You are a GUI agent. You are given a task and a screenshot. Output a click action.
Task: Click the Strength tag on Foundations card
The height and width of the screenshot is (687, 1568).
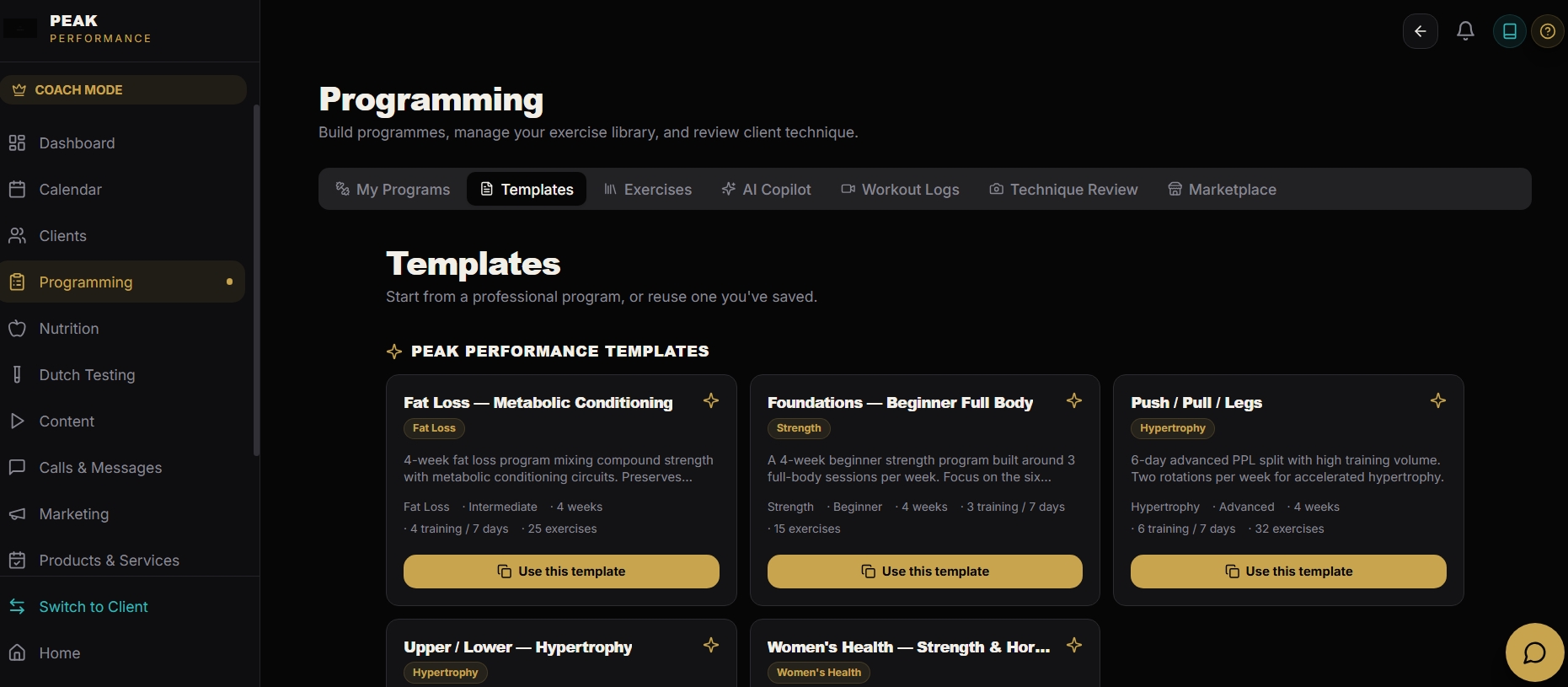(799, 428)
